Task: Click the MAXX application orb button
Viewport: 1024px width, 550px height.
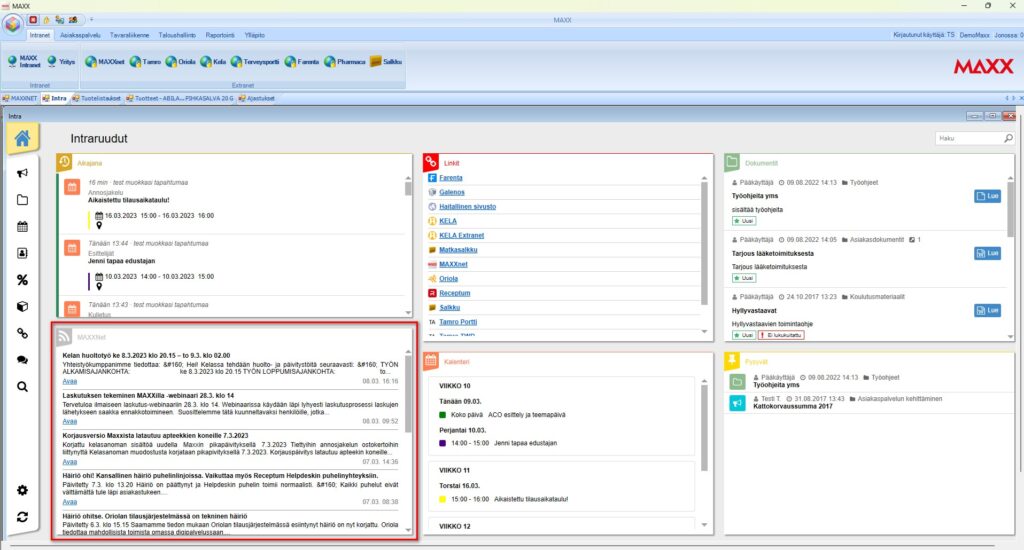Action: click(x=12, y=24)
